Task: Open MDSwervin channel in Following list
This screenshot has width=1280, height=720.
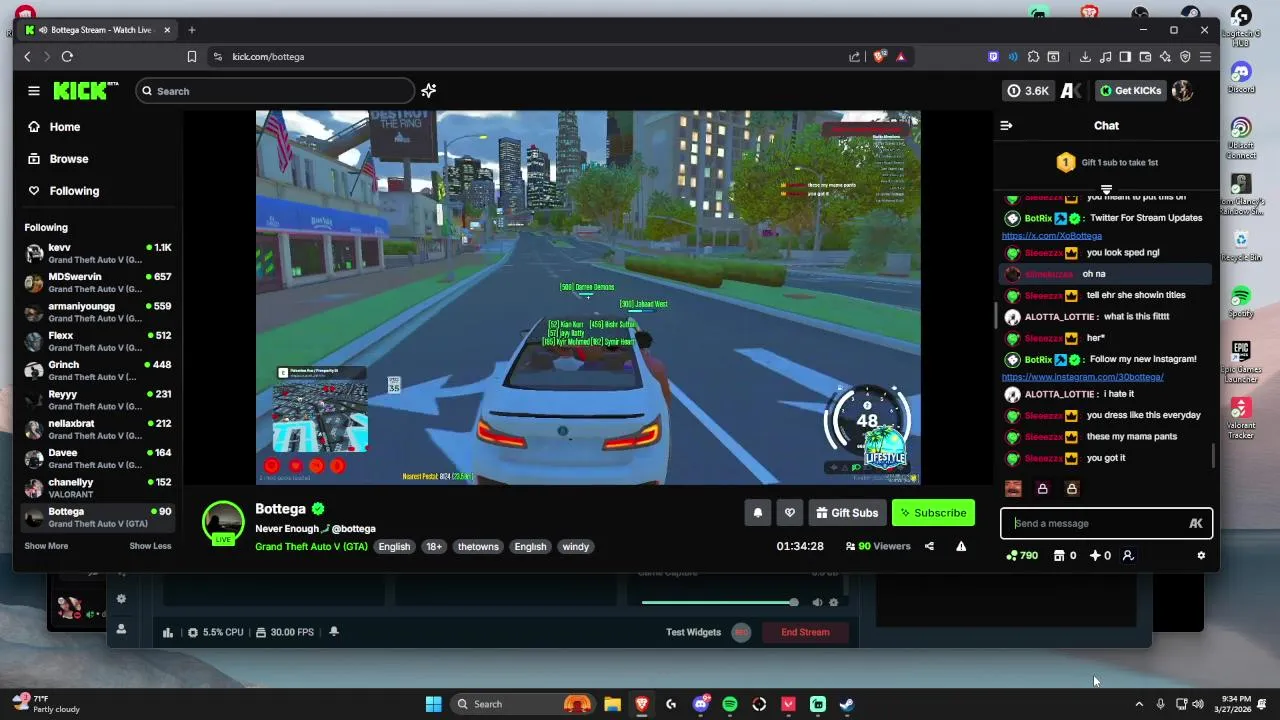Action: tap(98, 282)
